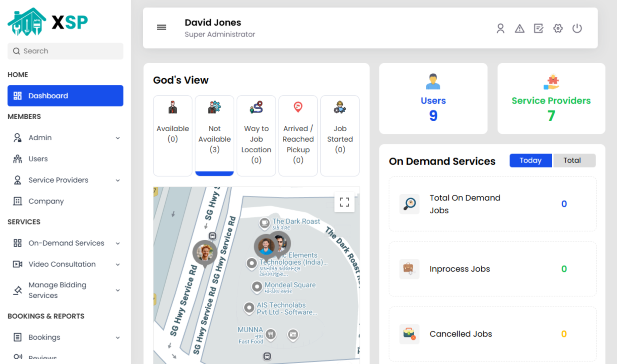Select the Available (0) filter card

pyautogui.click(x=173, y=136)
